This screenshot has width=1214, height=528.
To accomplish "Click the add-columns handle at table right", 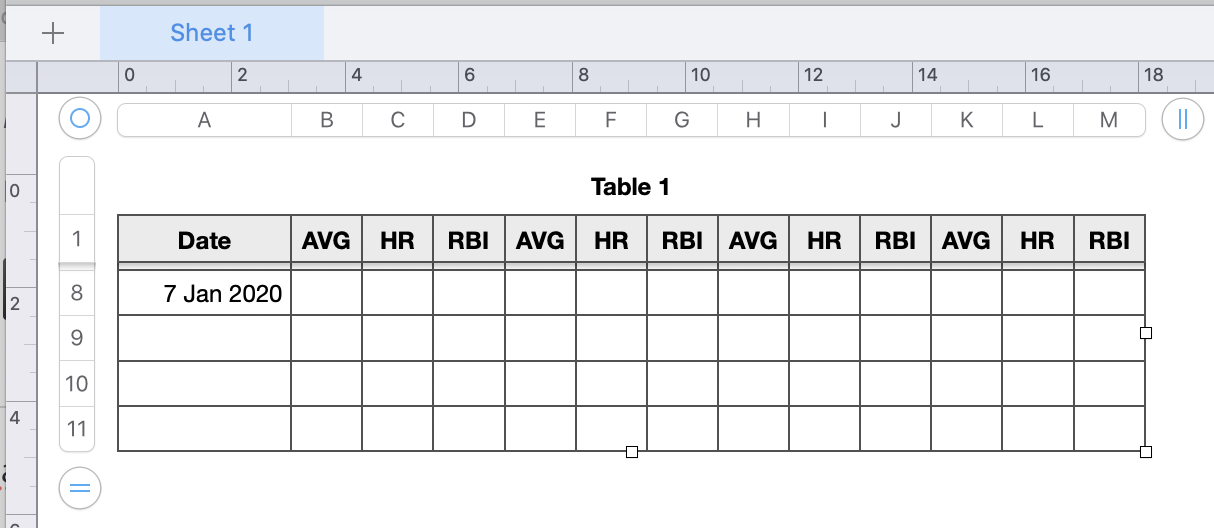I will pos(1182,120).
